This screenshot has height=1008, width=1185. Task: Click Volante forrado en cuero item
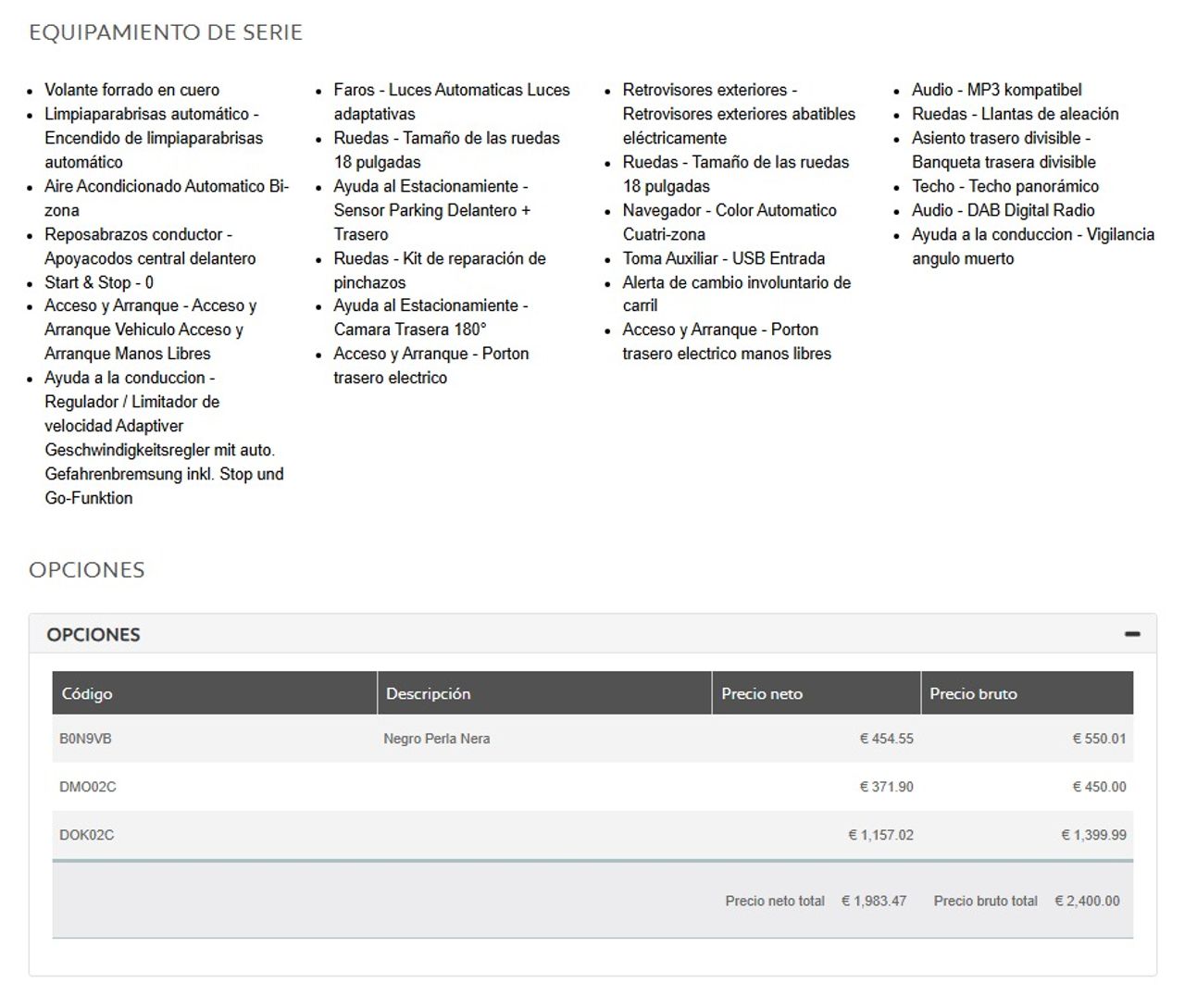132,90
